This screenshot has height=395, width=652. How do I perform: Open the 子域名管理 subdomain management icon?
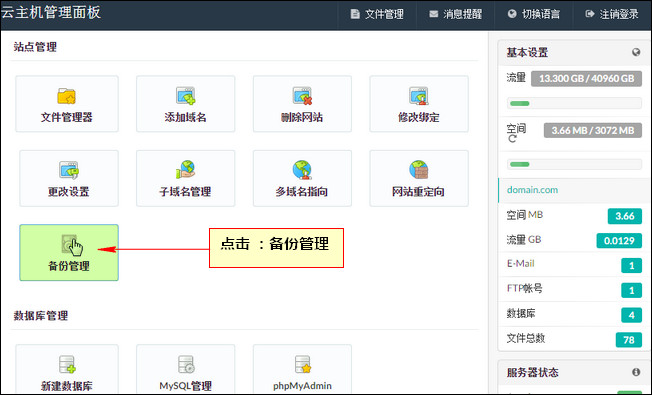[x=185, y=178]
